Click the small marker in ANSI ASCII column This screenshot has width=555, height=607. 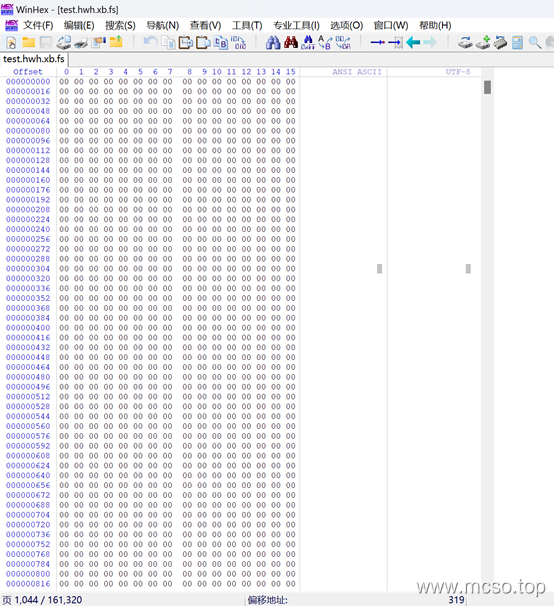point(379,269)
